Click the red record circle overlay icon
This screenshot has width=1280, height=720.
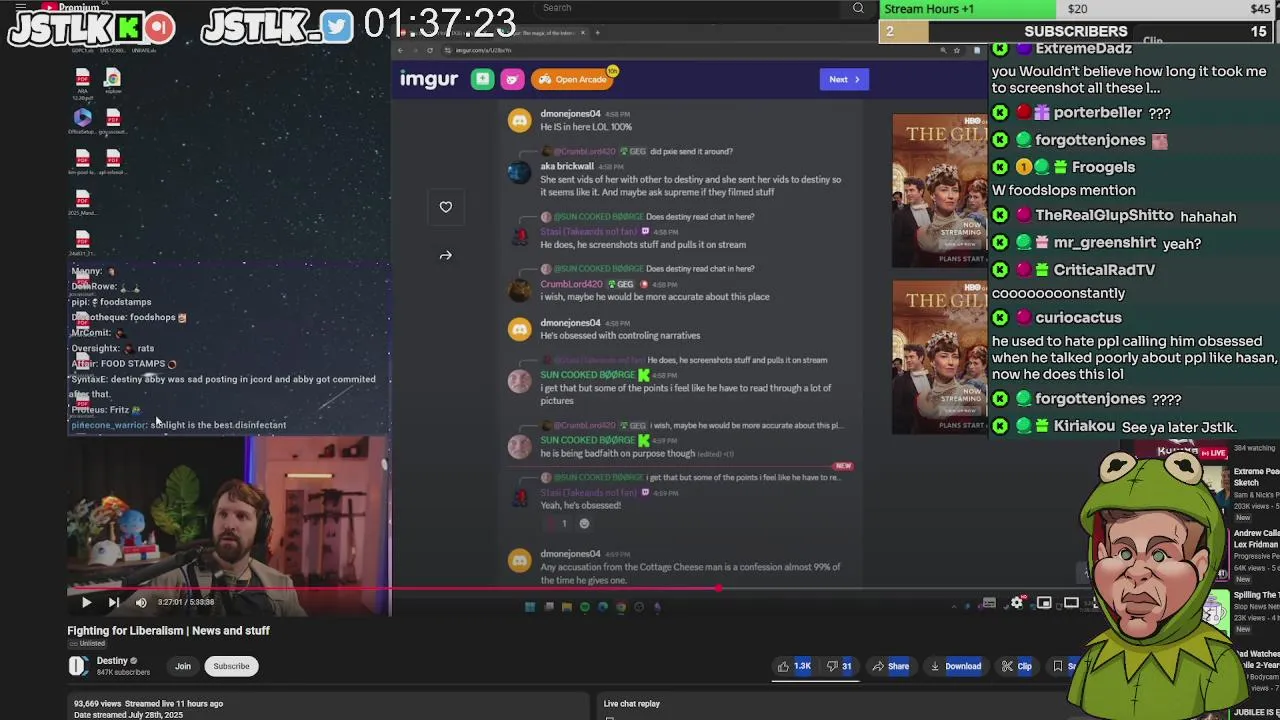(x=159, y=28)
